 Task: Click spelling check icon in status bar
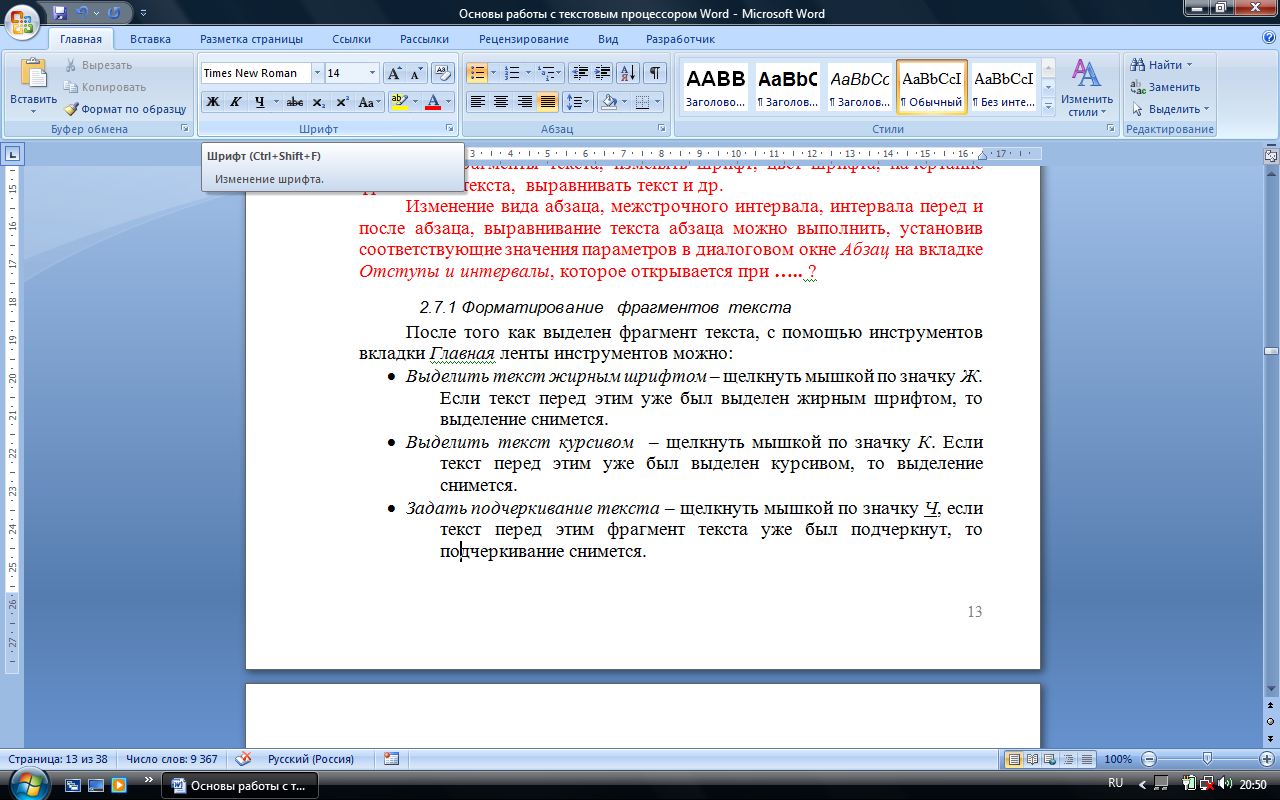point(243,759)
